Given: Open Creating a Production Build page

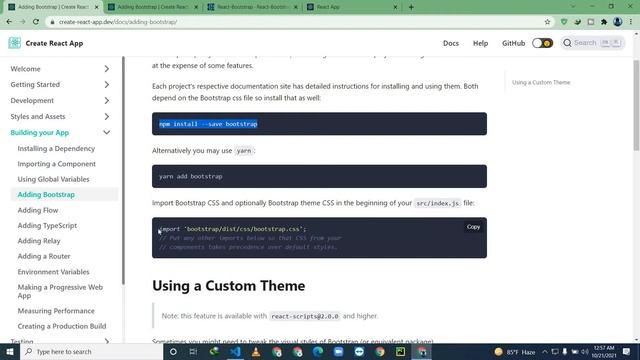Looking at the screenshot, I should pyautogui.click(x=62, y=326).
